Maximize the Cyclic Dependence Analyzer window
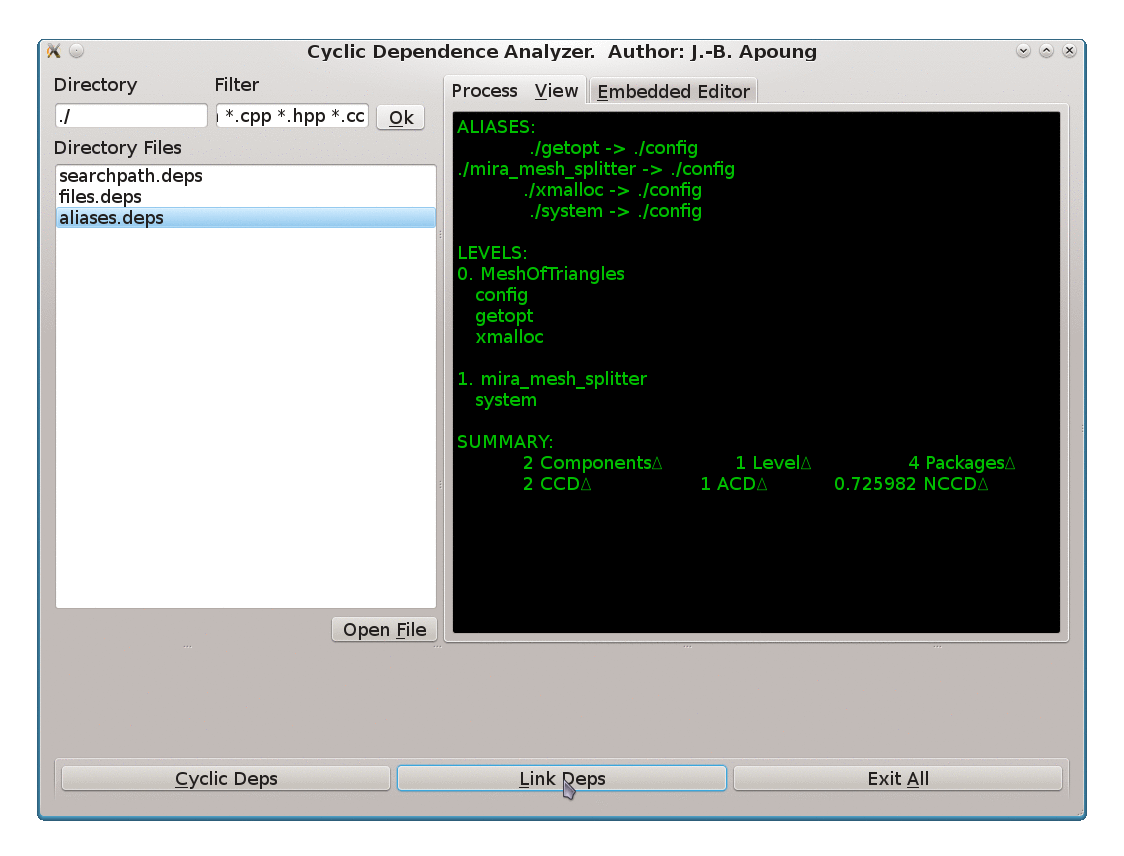 pos(1046,50)
